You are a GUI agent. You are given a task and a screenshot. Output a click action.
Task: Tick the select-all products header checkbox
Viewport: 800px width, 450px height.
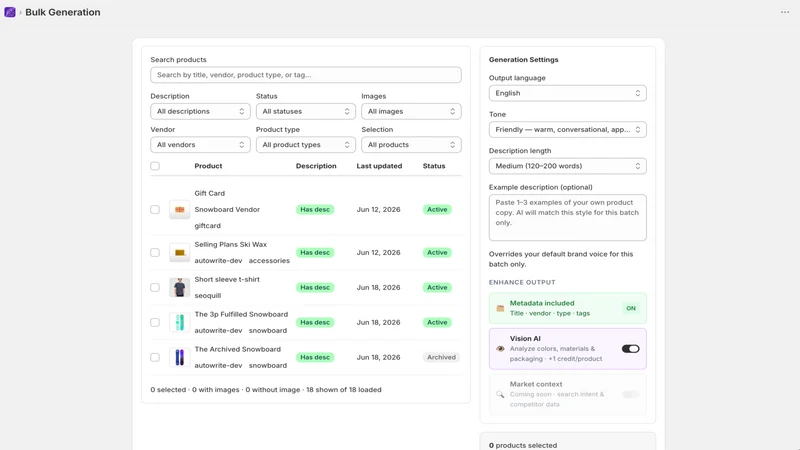point(155,166)
